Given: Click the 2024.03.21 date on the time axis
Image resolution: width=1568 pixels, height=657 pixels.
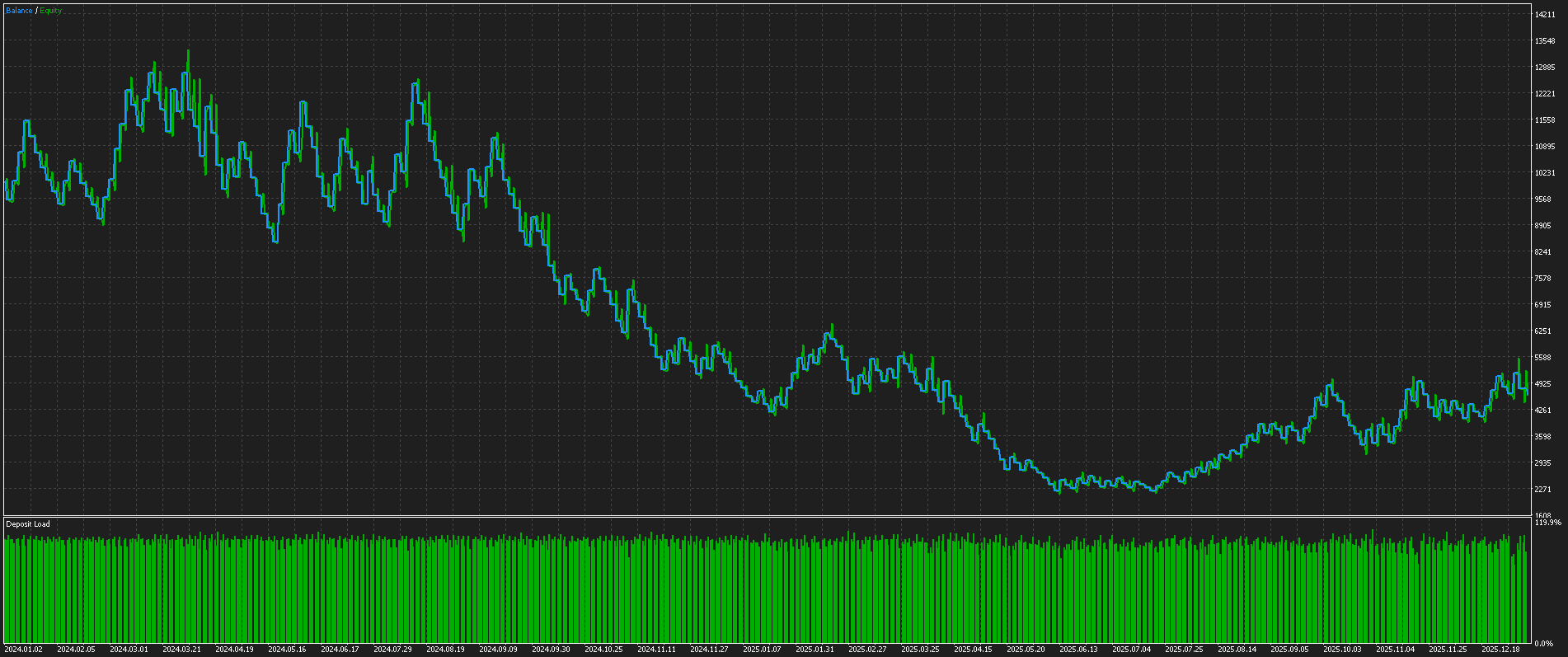Looking at the screenshot, I should click(x=181, y=650).
